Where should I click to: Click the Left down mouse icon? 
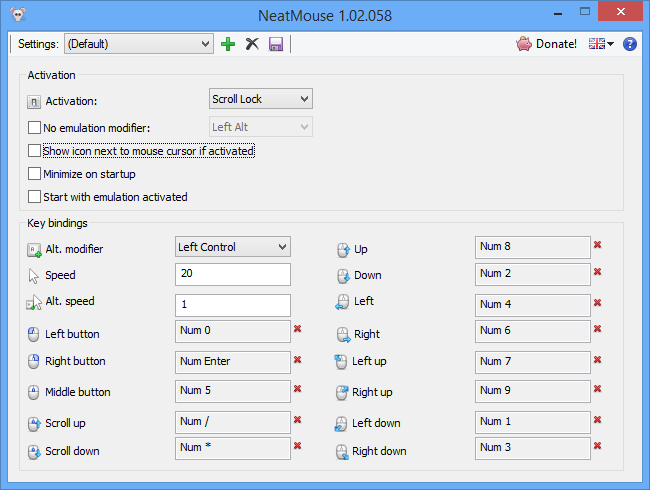(341, 424)
